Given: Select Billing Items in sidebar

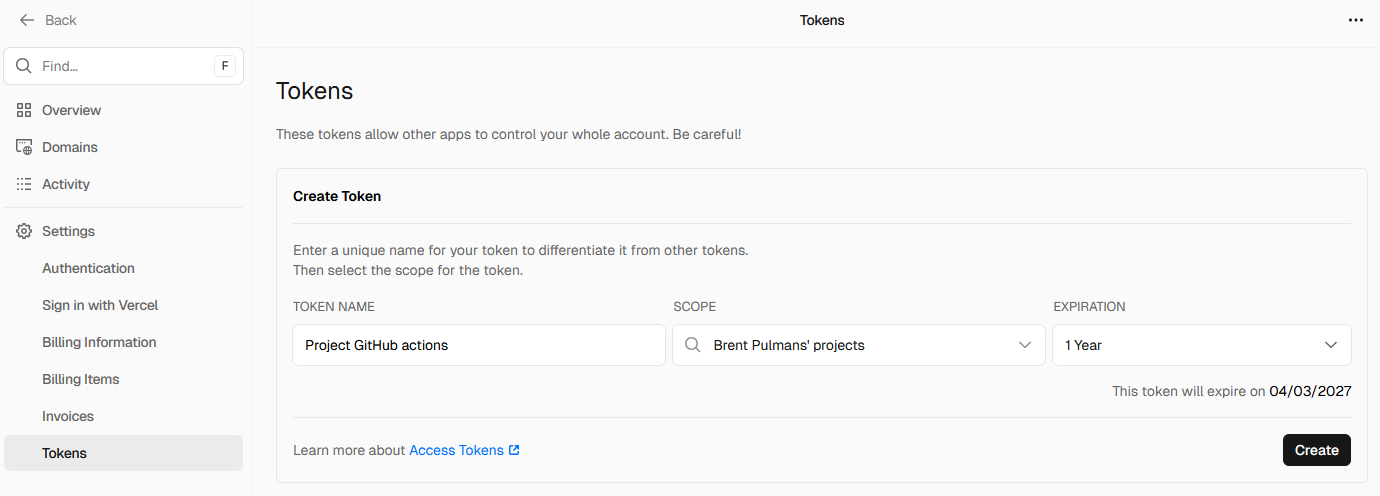Looking at the screenshot, I should (x=80, y=379).
